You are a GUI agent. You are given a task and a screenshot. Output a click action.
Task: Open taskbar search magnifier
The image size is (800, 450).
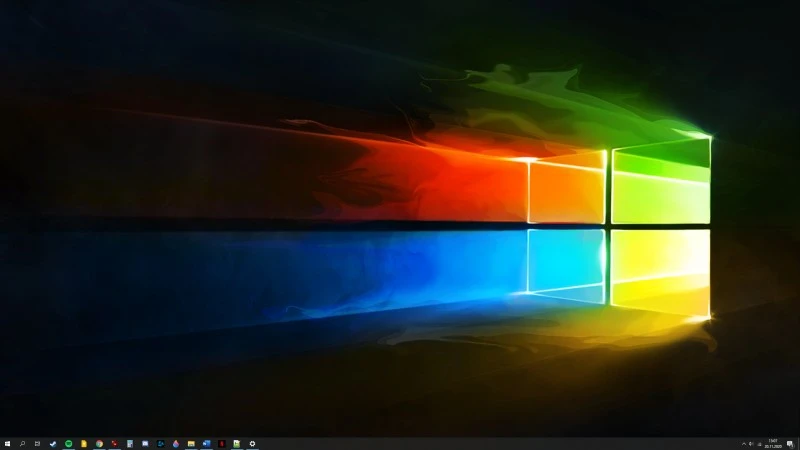(22, 444)
